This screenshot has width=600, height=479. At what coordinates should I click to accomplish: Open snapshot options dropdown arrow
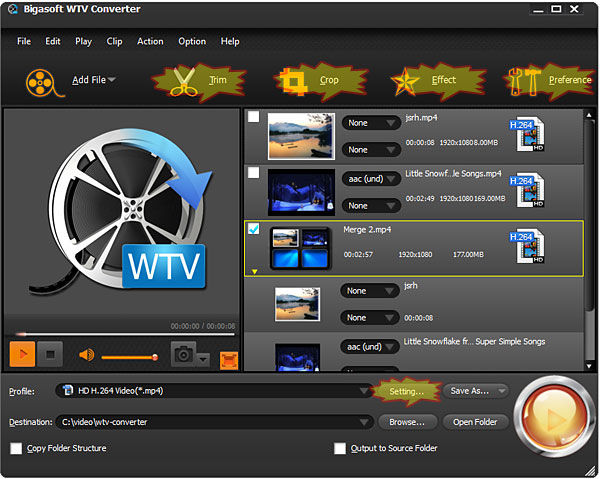tap(203, 359)
